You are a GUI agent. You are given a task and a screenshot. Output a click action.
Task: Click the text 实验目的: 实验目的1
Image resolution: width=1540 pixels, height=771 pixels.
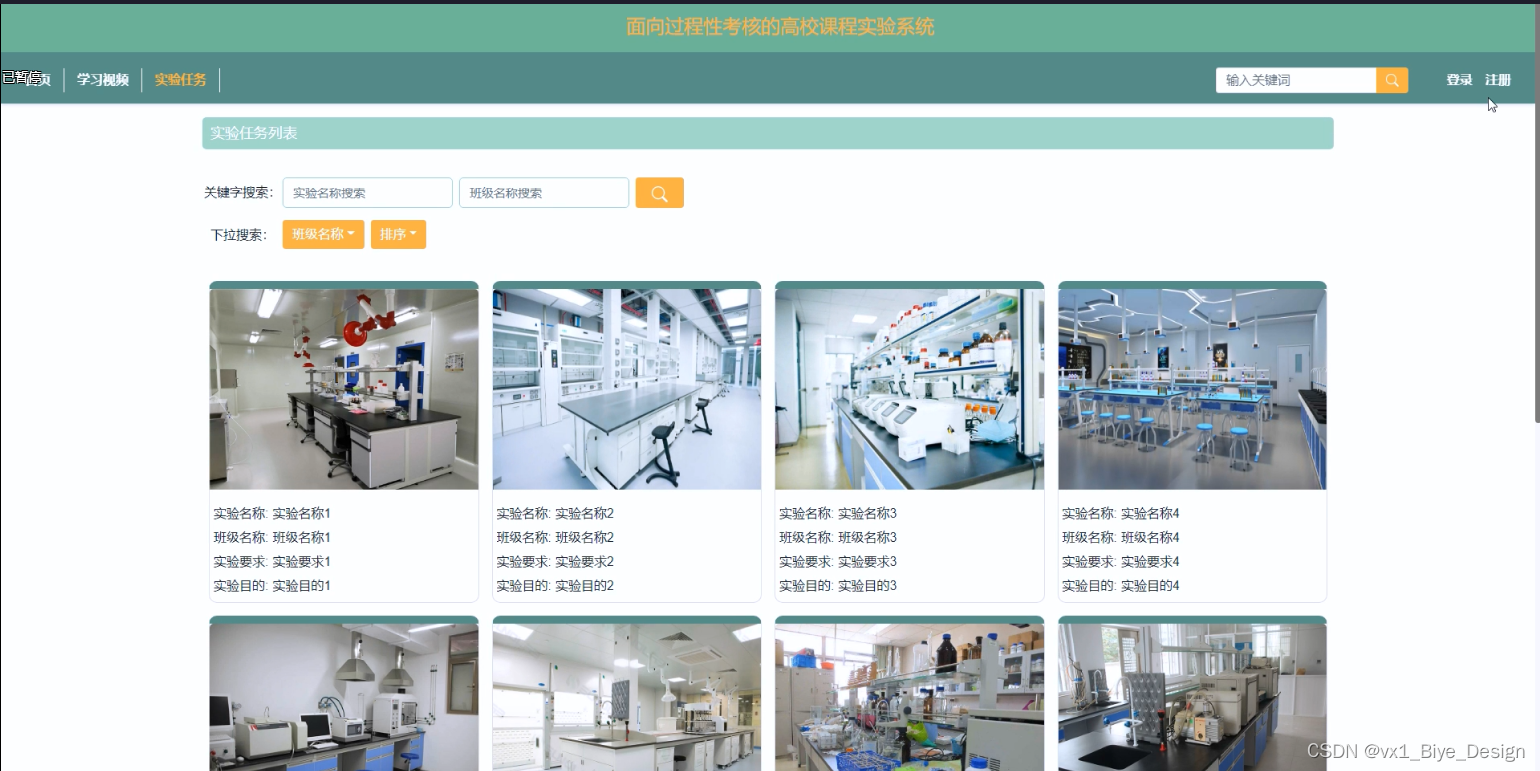click(x=272, y=586)
